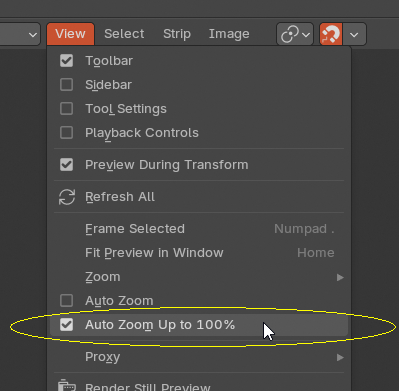The height and width of the screenshot is (391, 399).
Task: Click the Refresh All circular arrows icon
Action: pos(67,197)
